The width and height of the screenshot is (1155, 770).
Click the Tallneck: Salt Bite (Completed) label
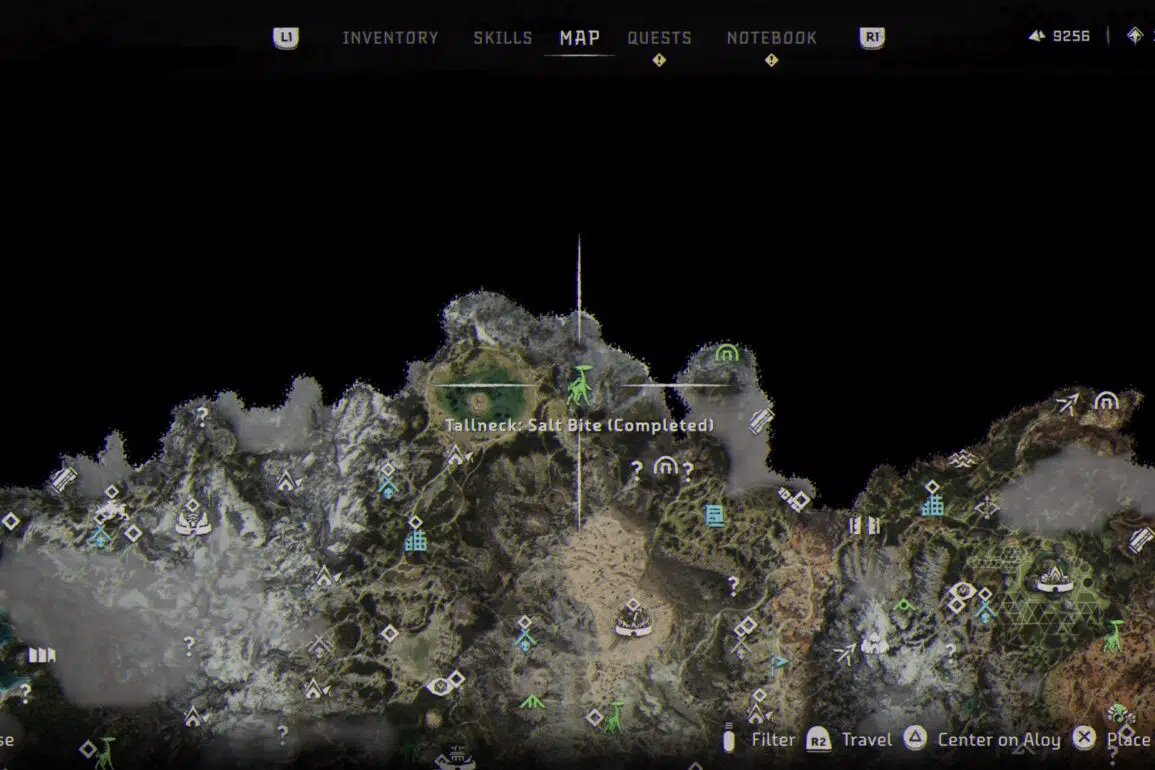(x=580, y=425)
